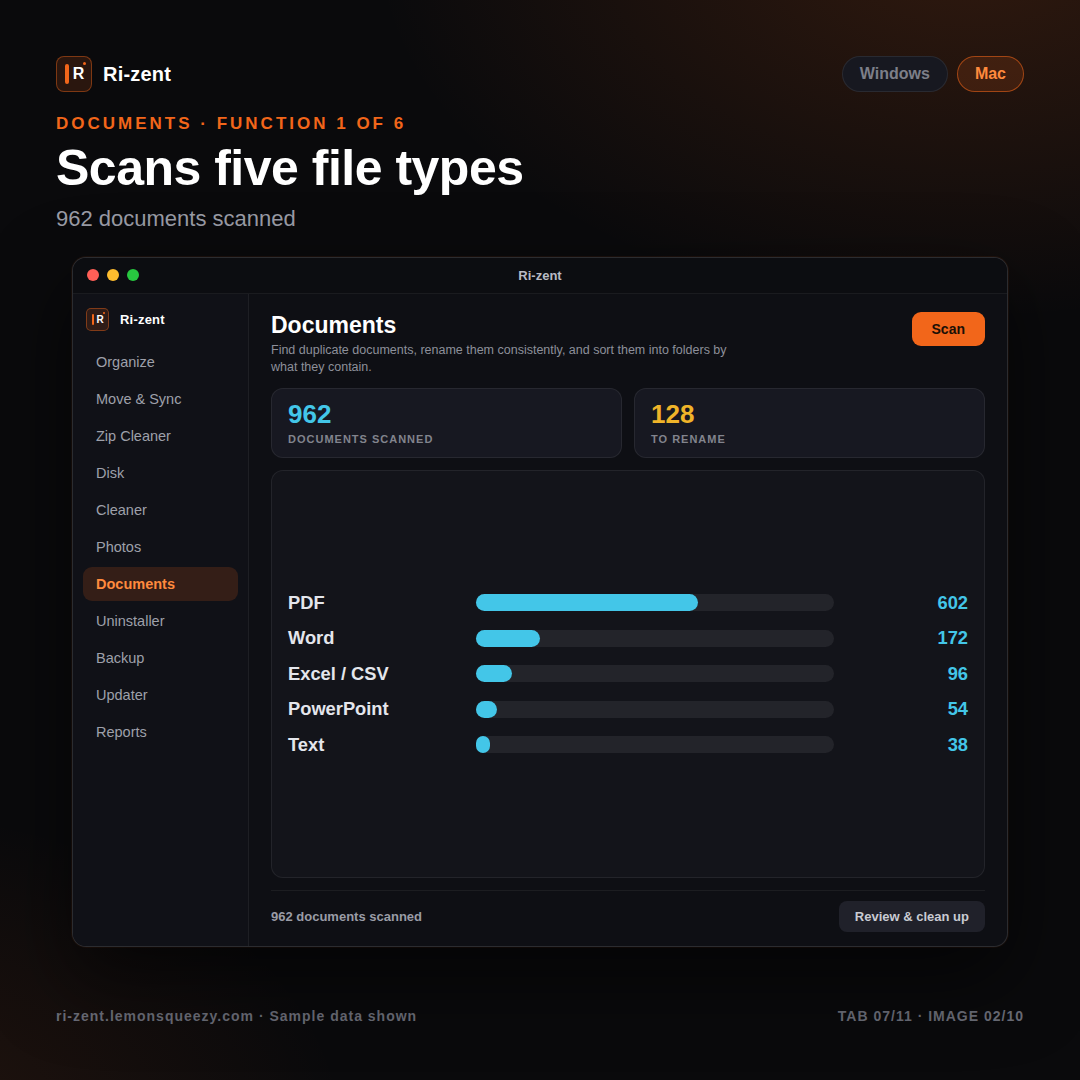
Task: Click the Review & clean up button
Action: click(911, 917)
